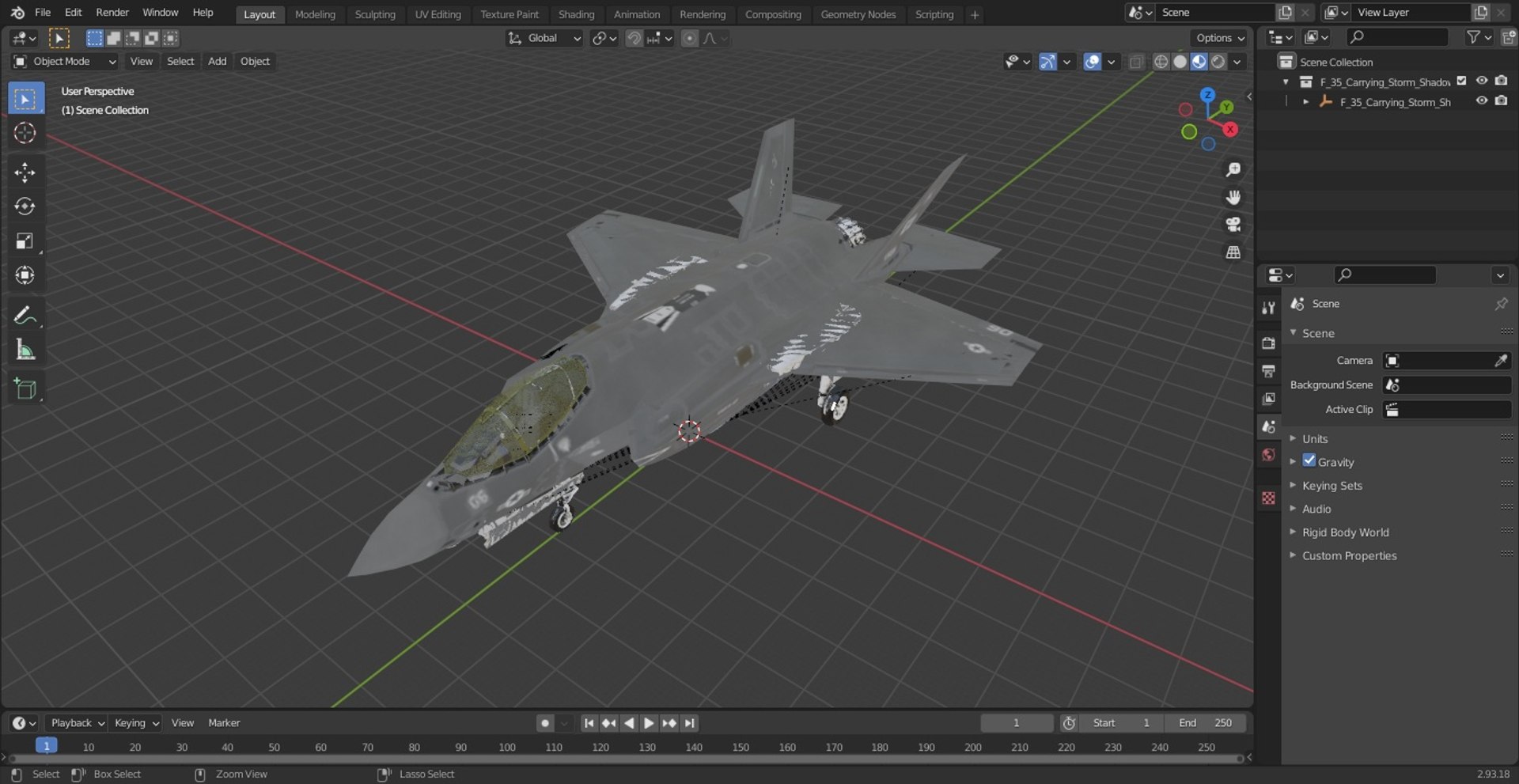1519x784 pixels.
Task: Switch to the Geometry Nodes tab
Action: coord(858,14)
